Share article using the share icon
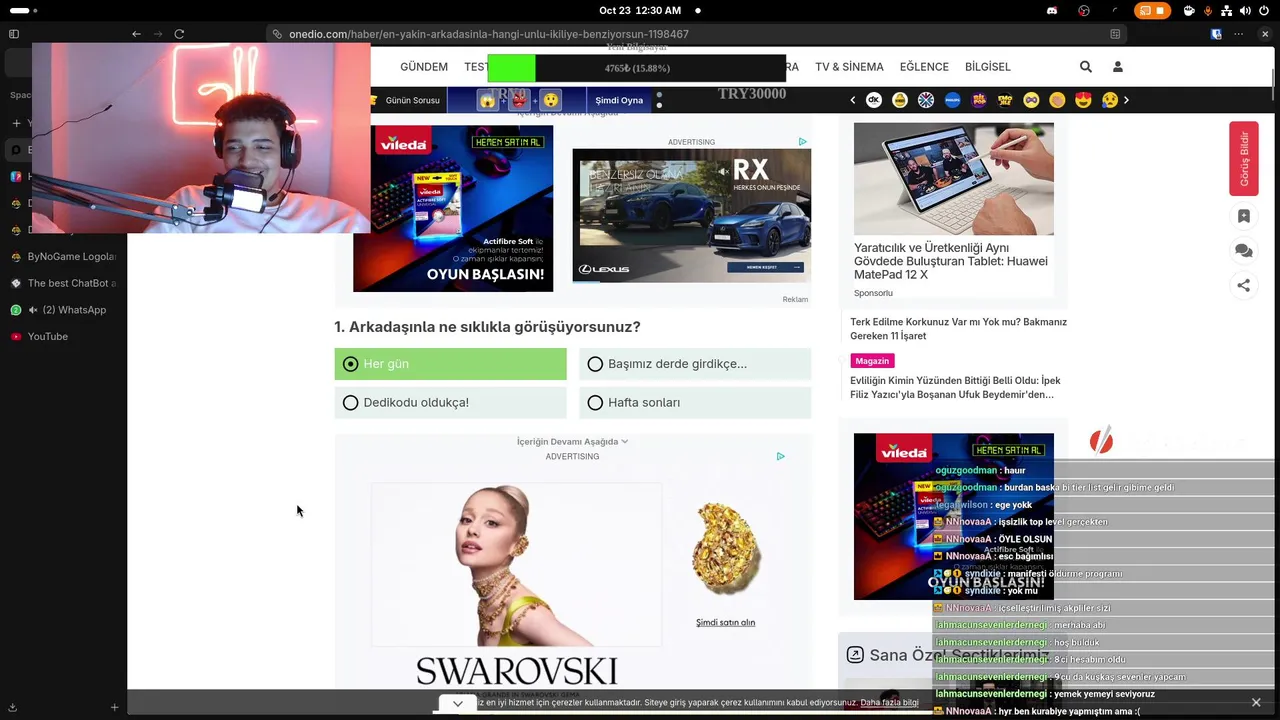1280x720 pixels. pyautogui.click(x=1243, y=285)
